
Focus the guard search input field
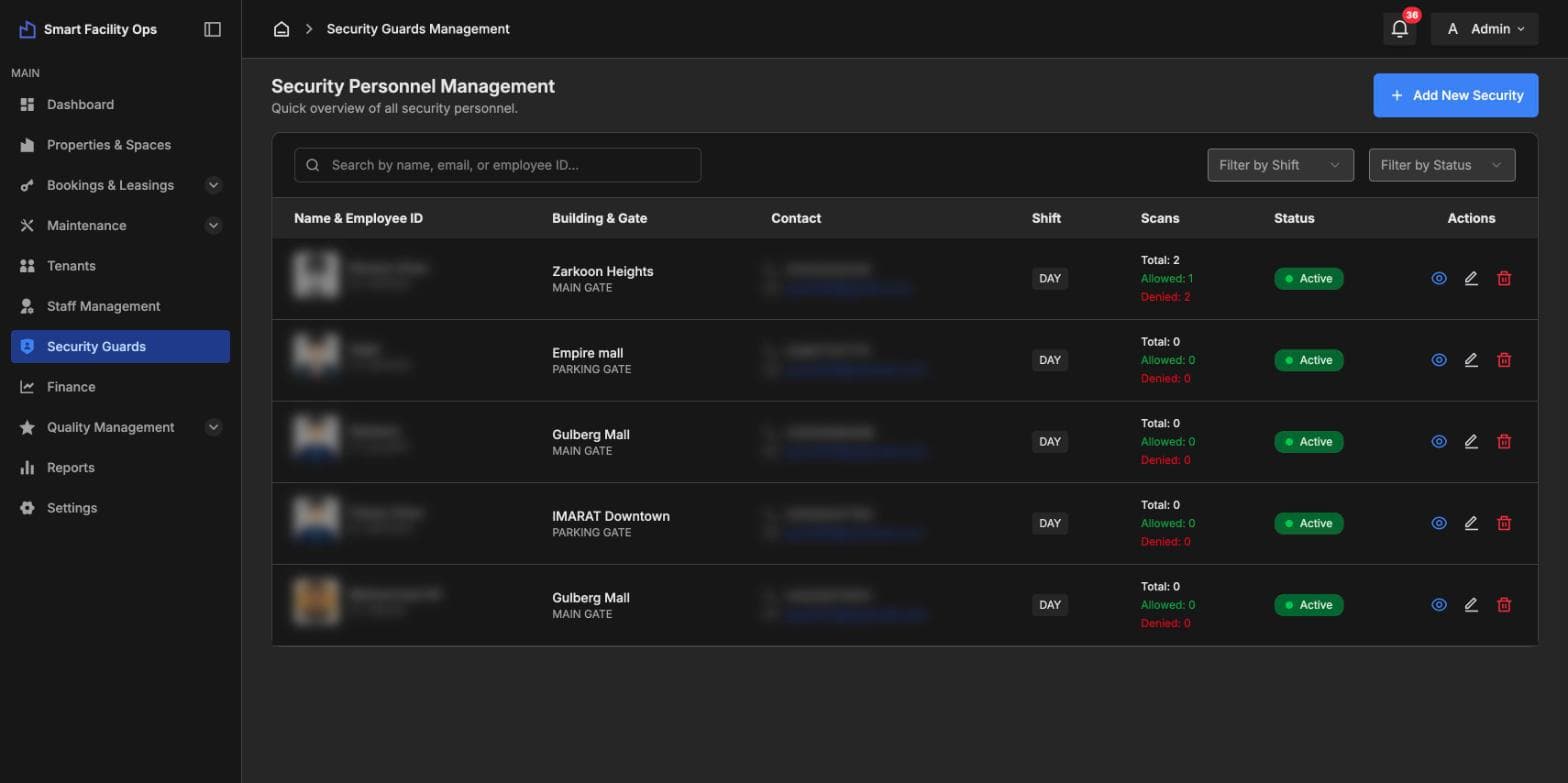(x=497, y=165)
